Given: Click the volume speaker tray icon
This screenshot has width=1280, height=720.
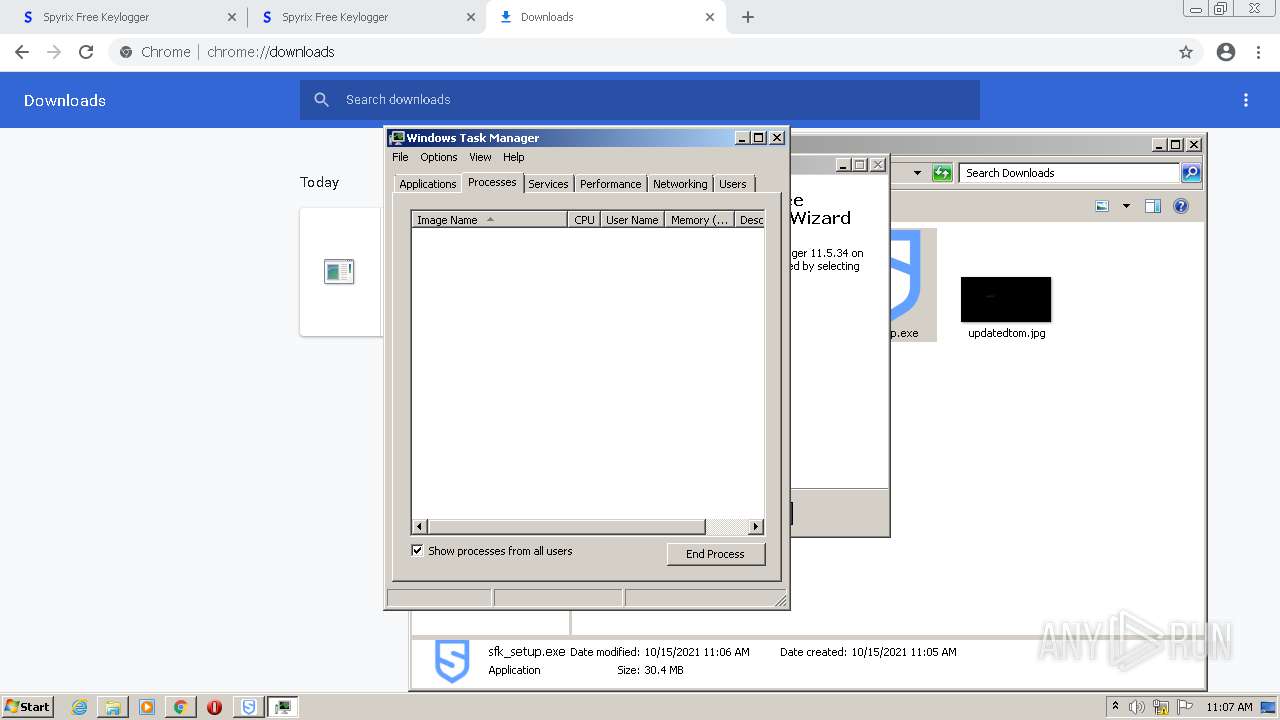Looking at the screenshot, I should [x=1136, y=707].
